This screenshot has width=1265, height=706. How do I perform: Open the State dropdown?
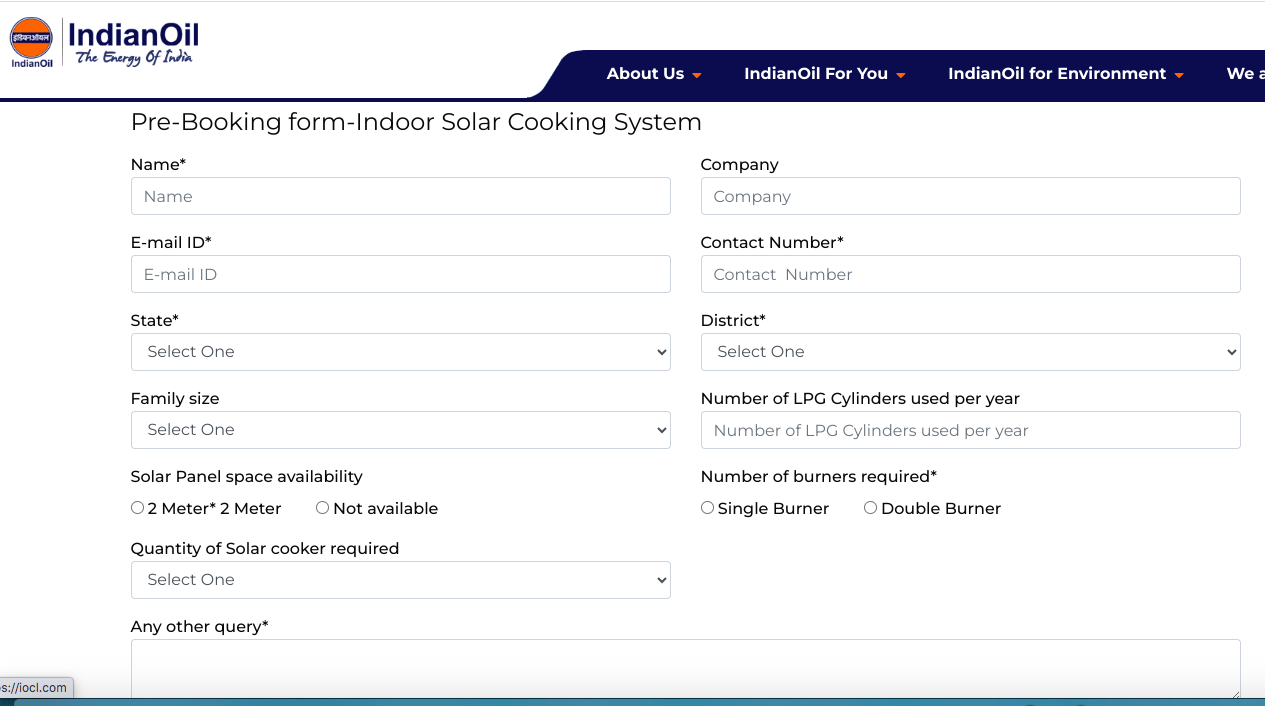[x=400, y=352]
